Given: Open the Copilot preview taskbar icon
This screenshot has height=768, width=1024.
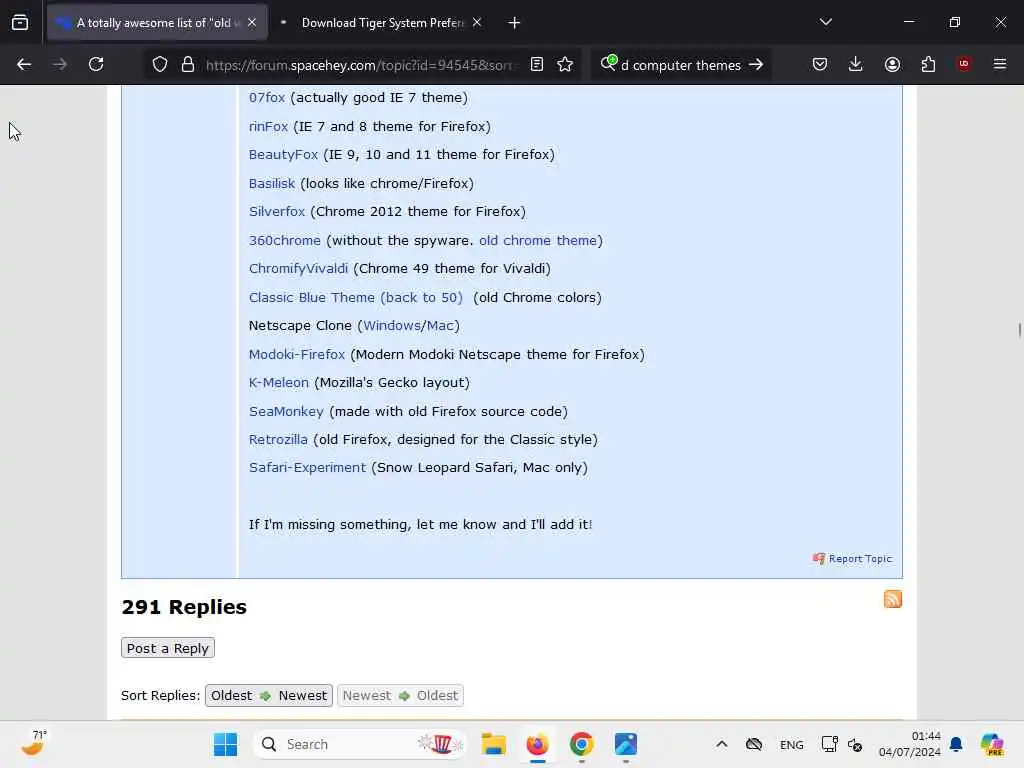Looking at the screenshot, I should point(992,744).
